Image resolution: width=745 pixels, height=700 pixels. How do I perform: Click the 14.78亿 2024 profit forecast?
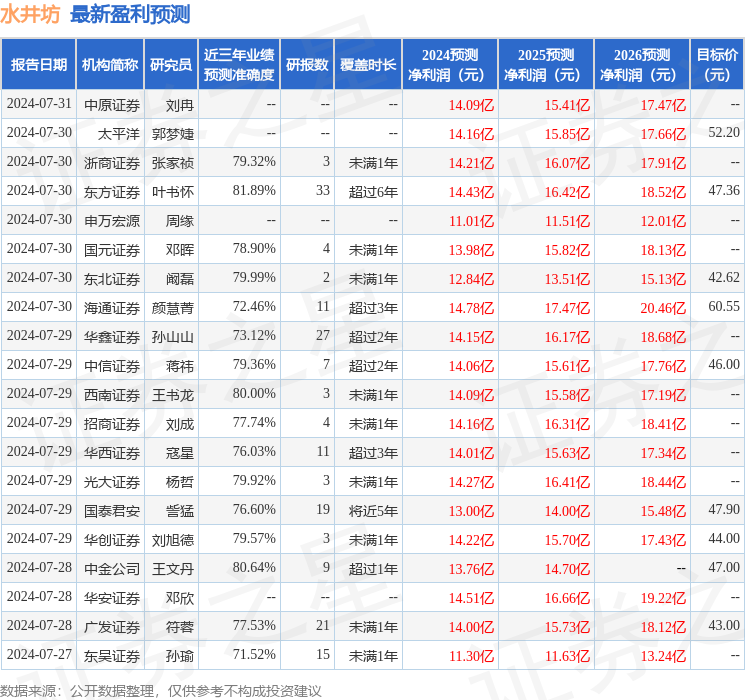click(x=471, y=308)
